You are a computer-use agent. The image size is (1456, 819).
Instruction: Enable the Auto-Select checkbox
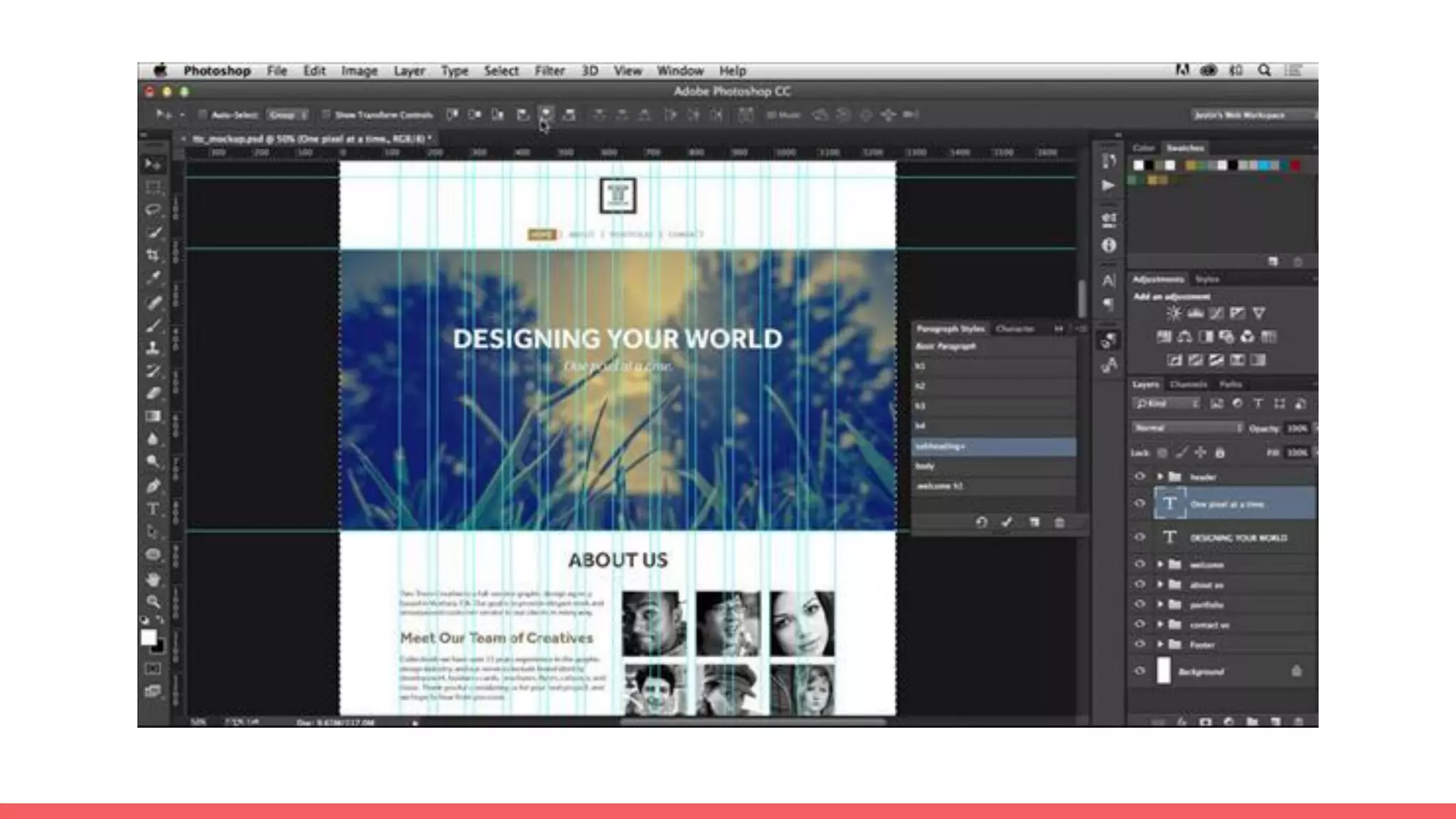(x=203, y=114)
